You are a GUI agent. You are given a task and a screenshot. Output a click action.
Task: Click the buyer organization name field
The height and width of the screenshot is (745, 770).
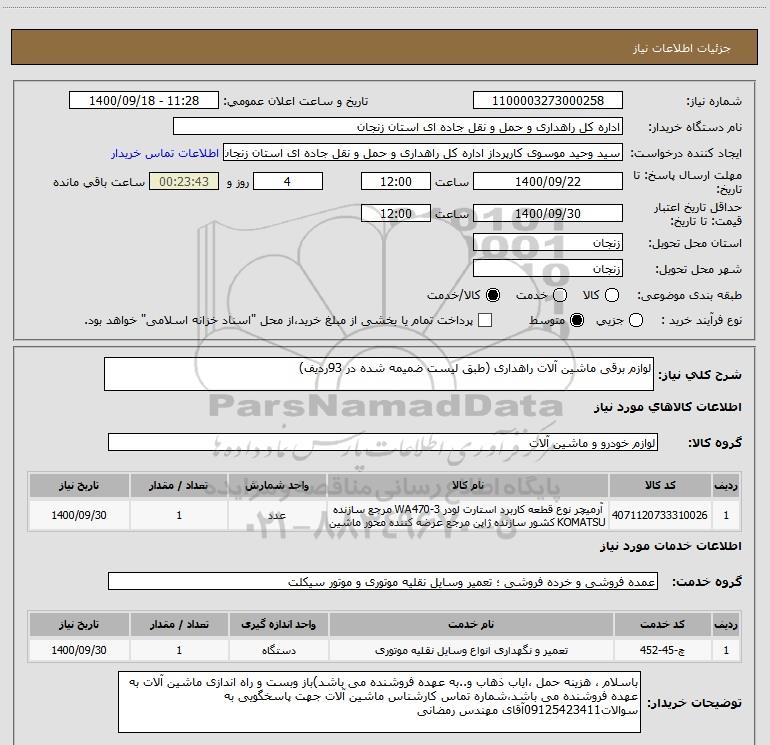[x=398, y=127]
